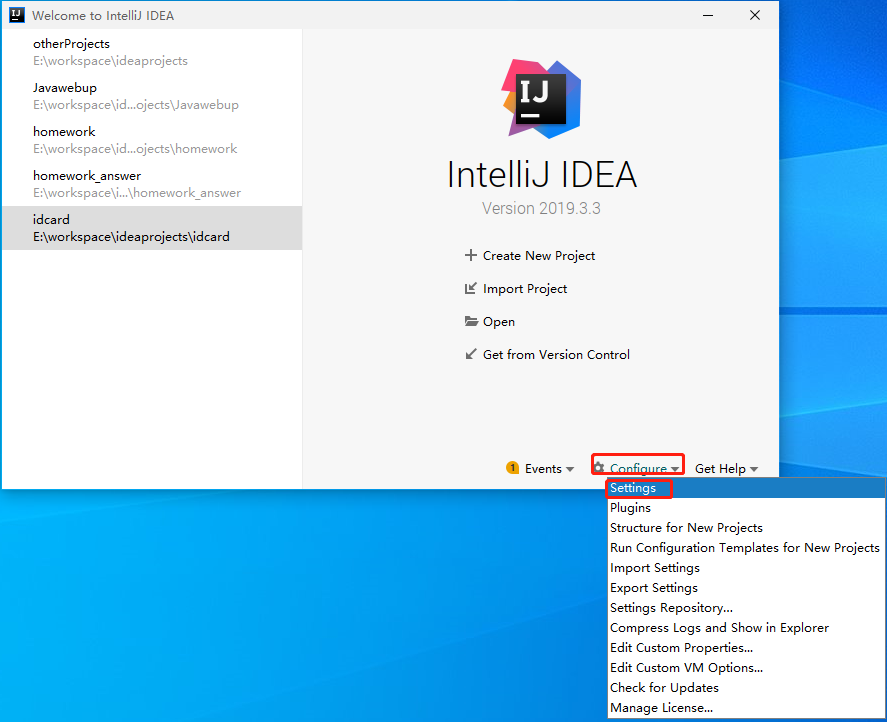Click the IntelliJ icon in the title bar
This screenshot has height=722, width=887.
[x=17, y=15]
